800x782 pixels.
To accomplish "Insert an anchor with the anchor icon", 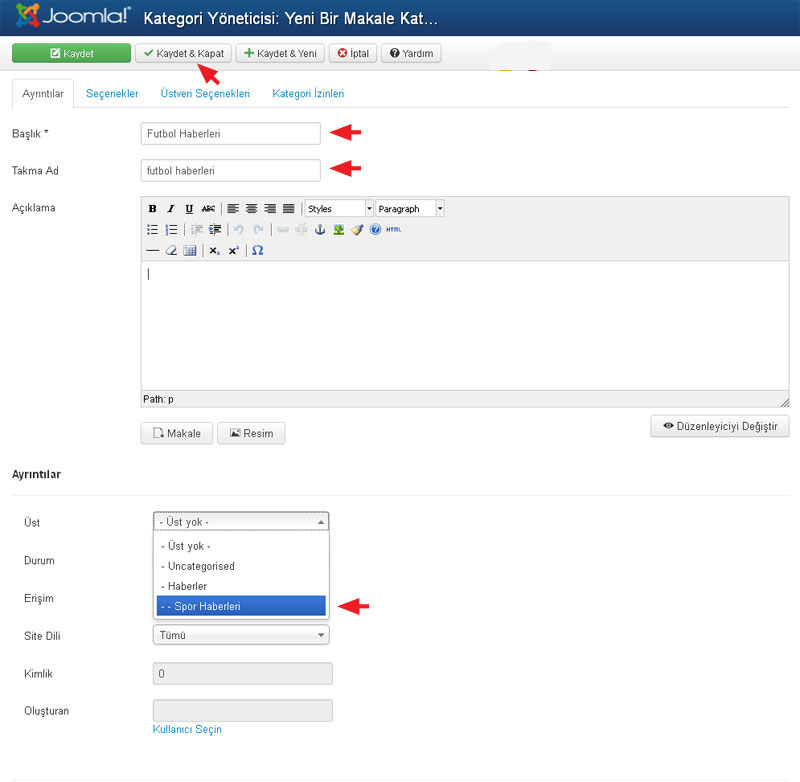I will coord(320,230).
